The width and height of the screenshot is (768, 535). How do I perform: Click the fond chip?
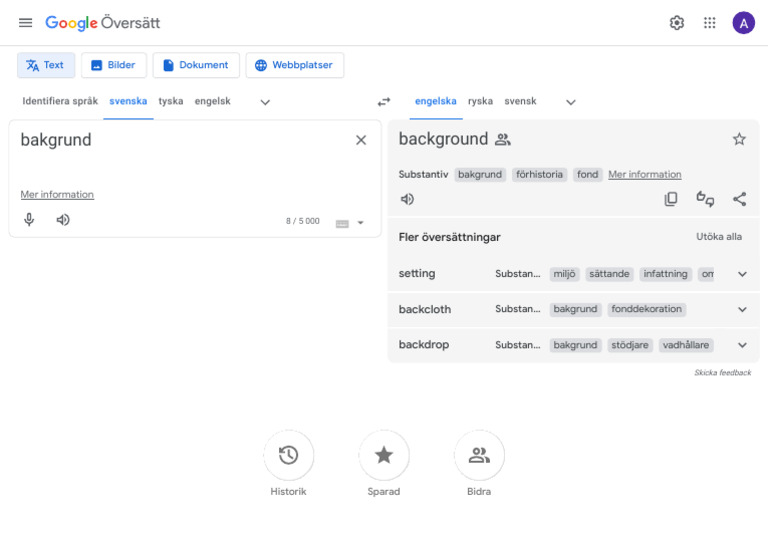point(587,174)
